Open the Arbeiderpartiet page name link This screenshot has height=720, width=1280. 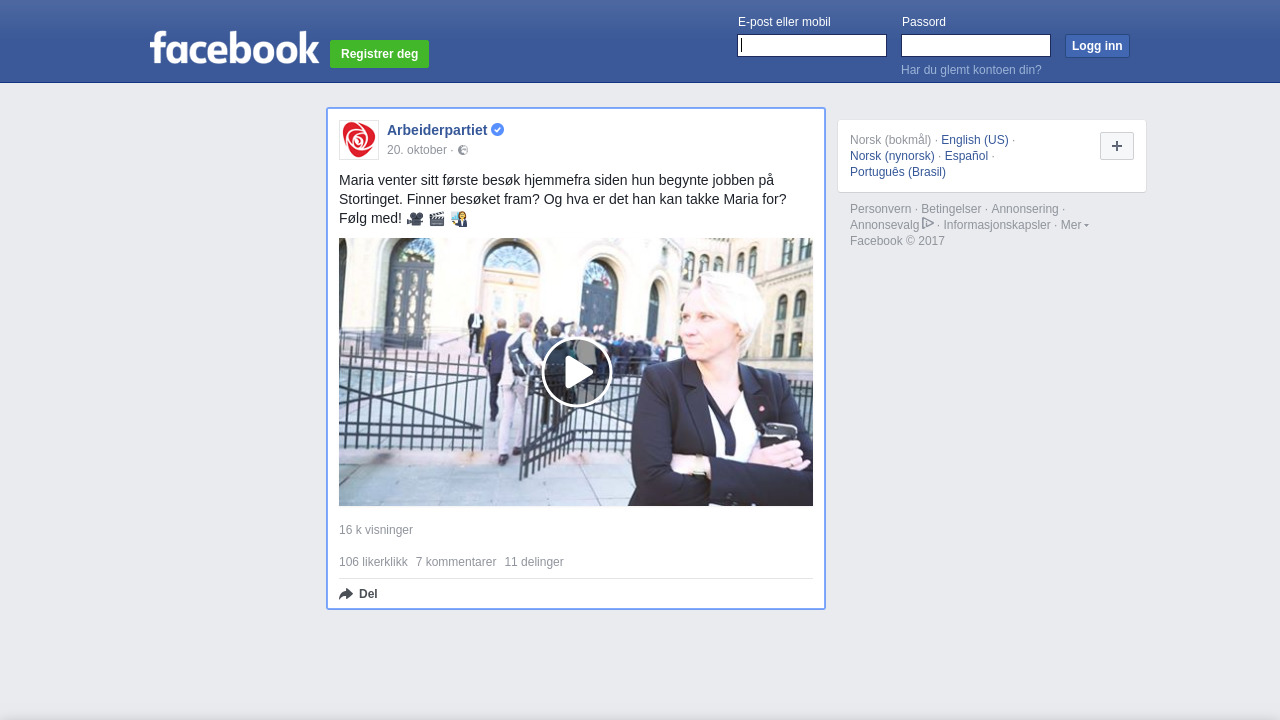pyautogui.click(x=437, y=130)
